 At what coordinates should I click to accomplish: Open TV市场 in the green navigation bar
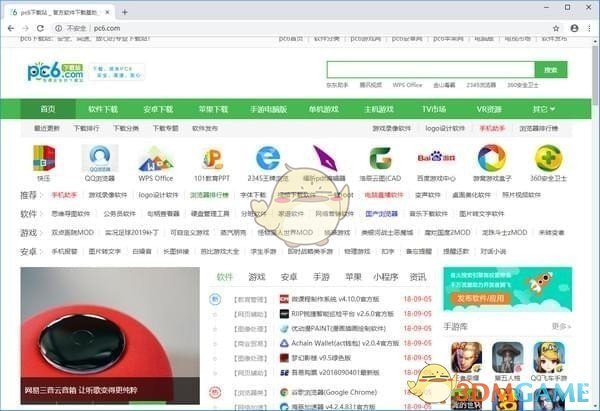[x=434, y=109]
